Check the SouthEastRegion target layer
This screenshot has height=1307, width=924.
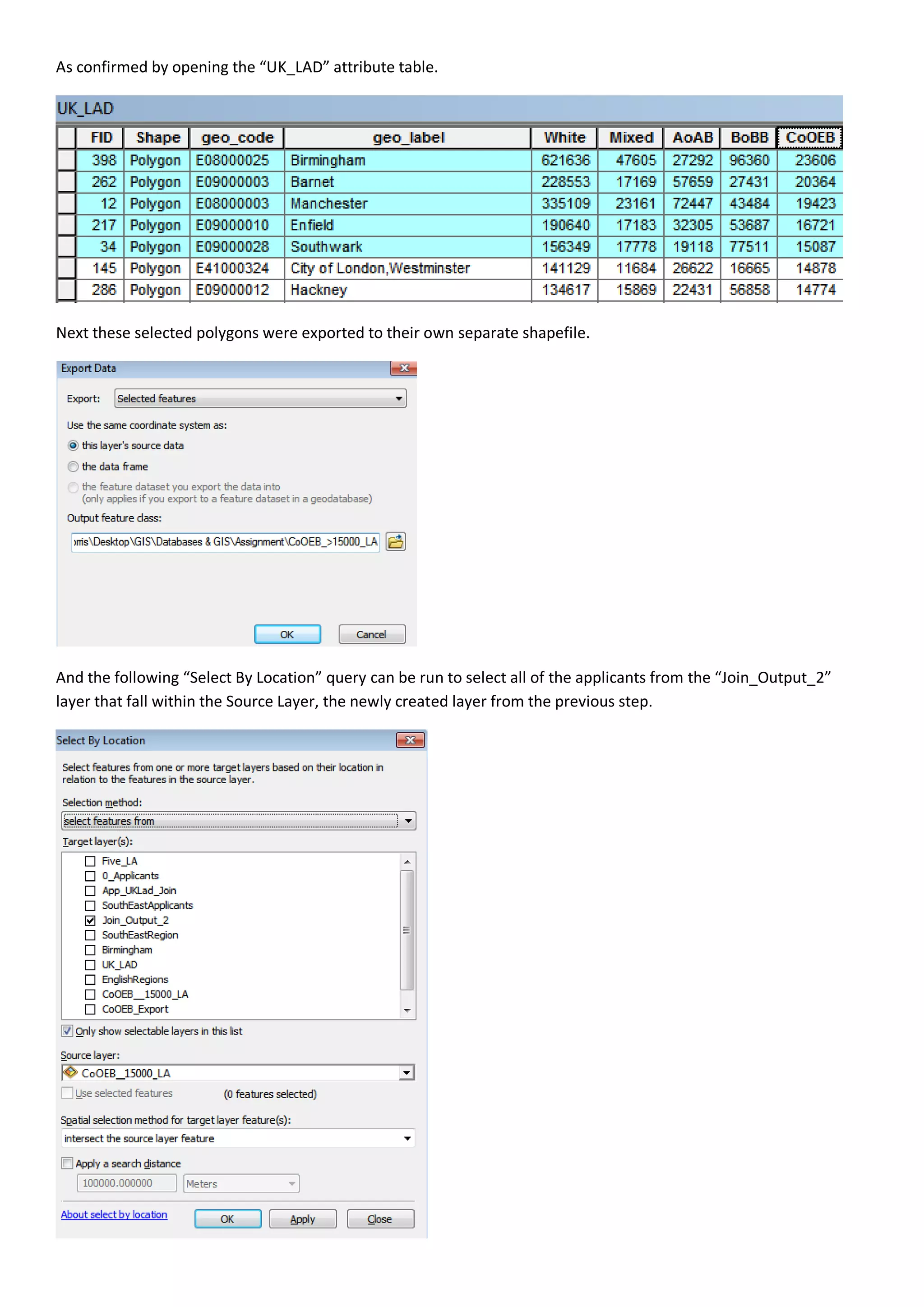coord(90,935)
